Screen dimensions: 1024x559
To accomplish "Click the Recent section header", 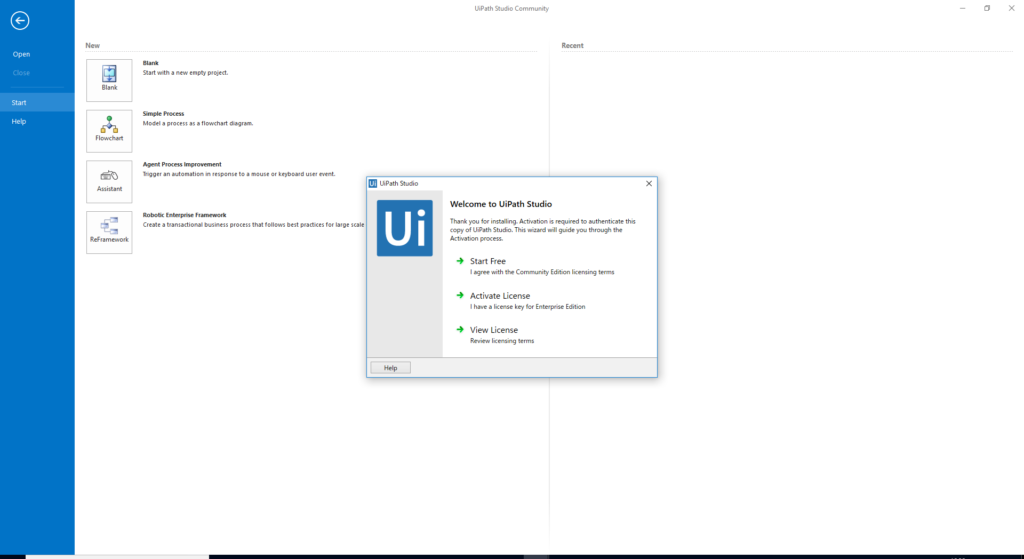I will click(573, 46).
